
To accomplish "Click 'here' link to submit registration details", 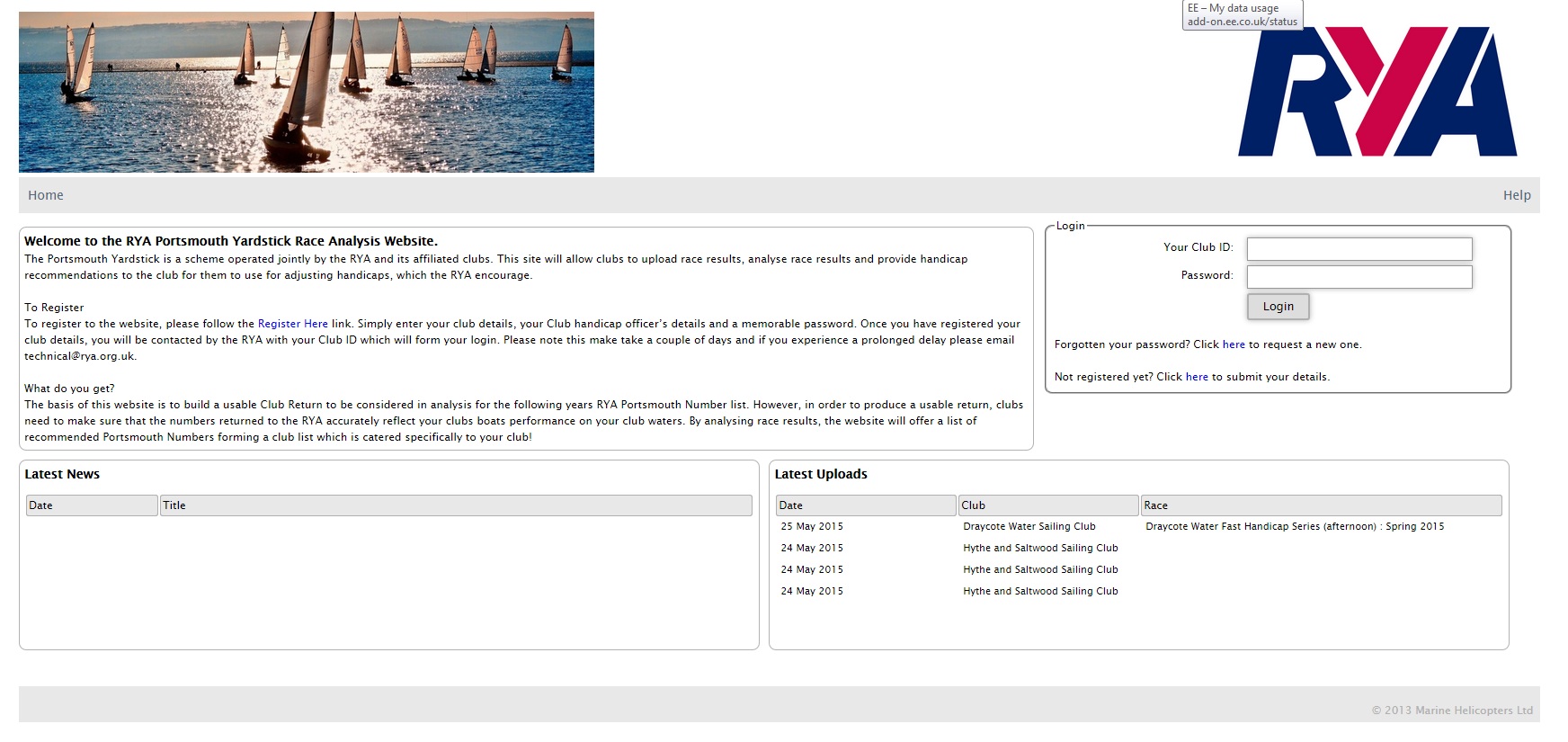I will point(1197,377).
